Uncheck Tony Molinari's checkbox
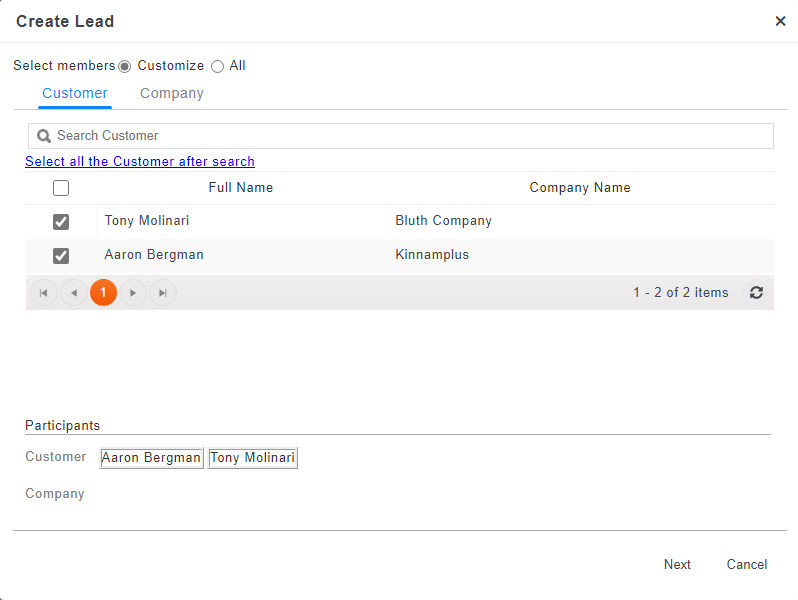This screenshot has width=798, height=600. 61,222
